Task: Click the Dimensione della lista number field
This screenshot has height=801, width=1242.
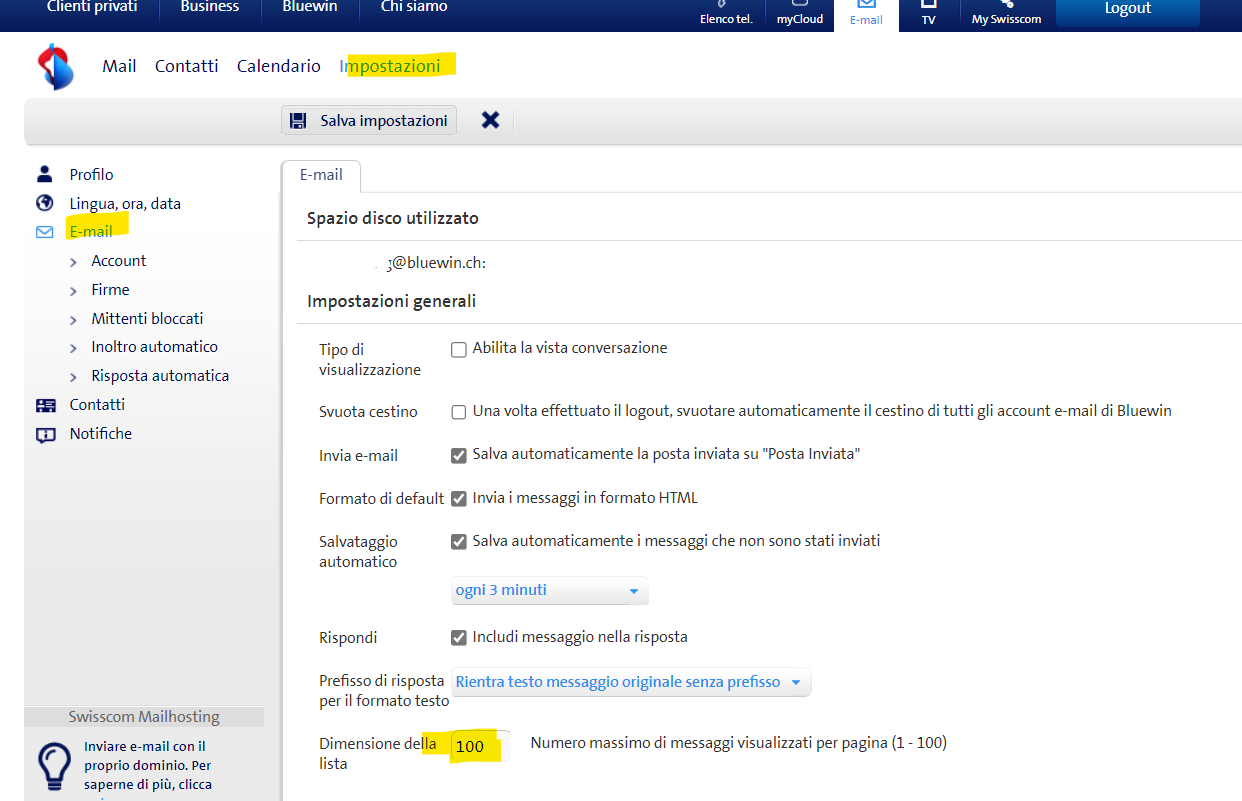Action: click(478, 746)
